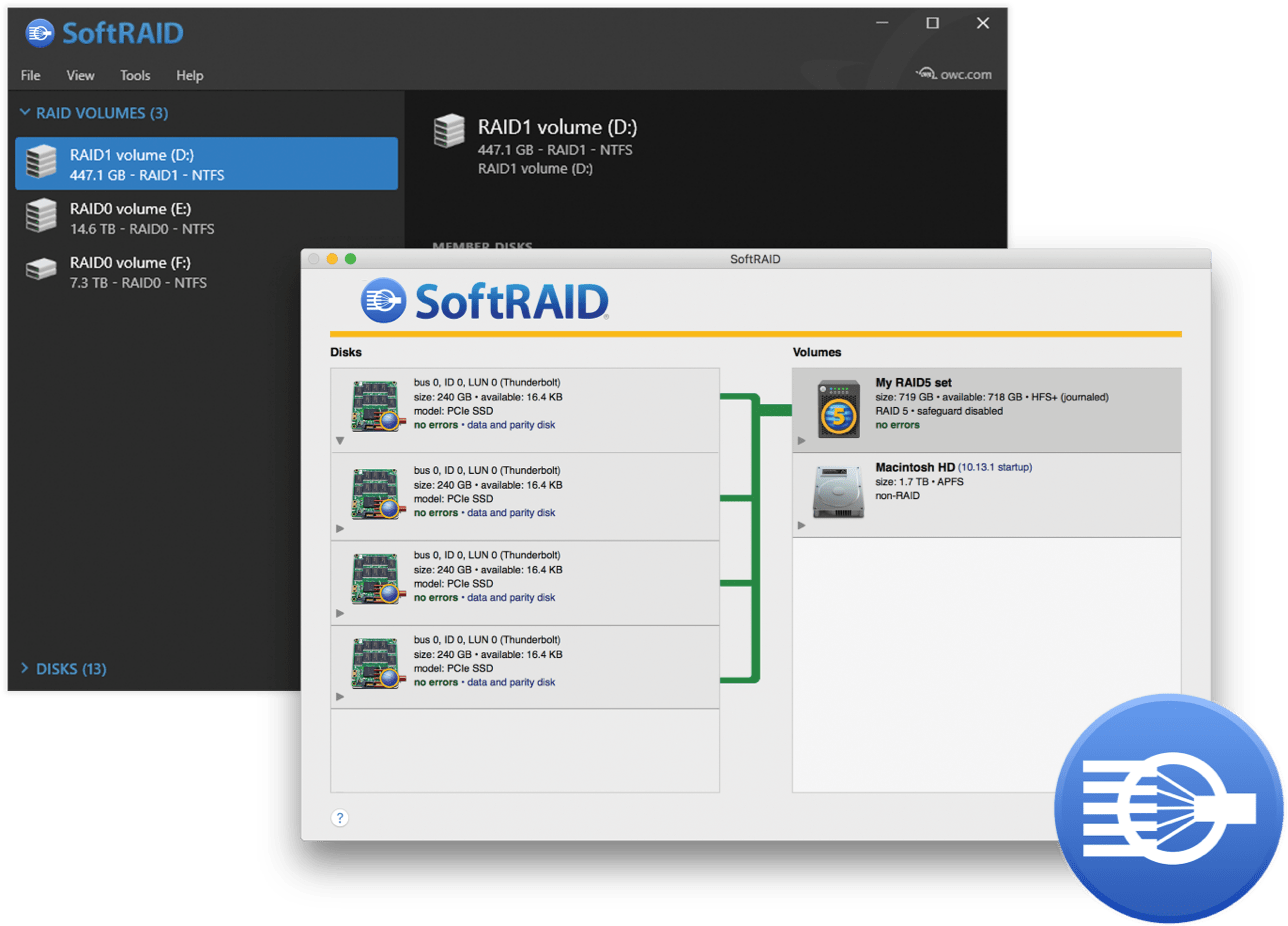Click the fourth PCIe SSD disk icon

pyautogui.click(x=378, y=664)
